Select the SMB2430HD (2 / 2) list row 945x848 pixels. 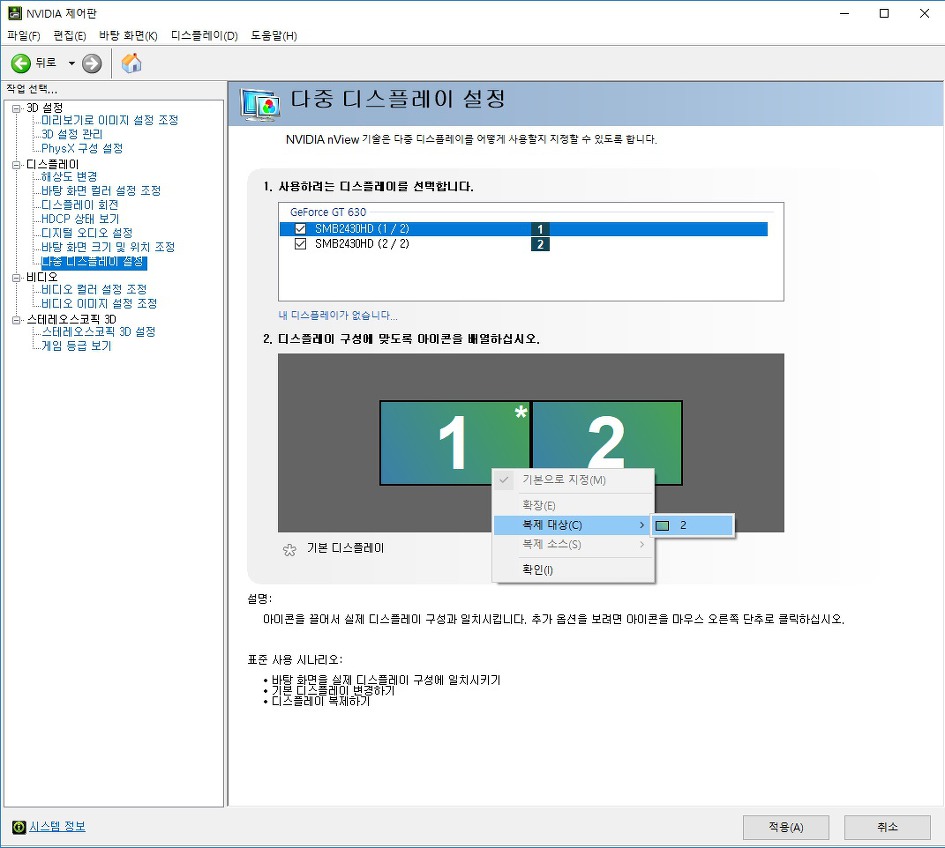coord(524,244)
